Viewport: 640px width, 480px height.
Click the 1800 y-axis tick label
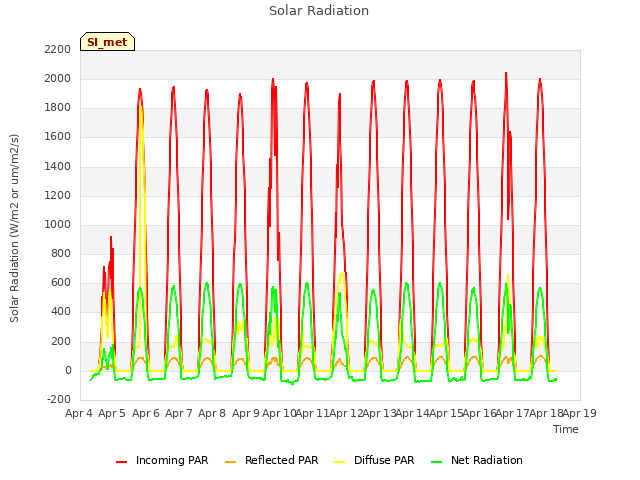pos(58,108)
